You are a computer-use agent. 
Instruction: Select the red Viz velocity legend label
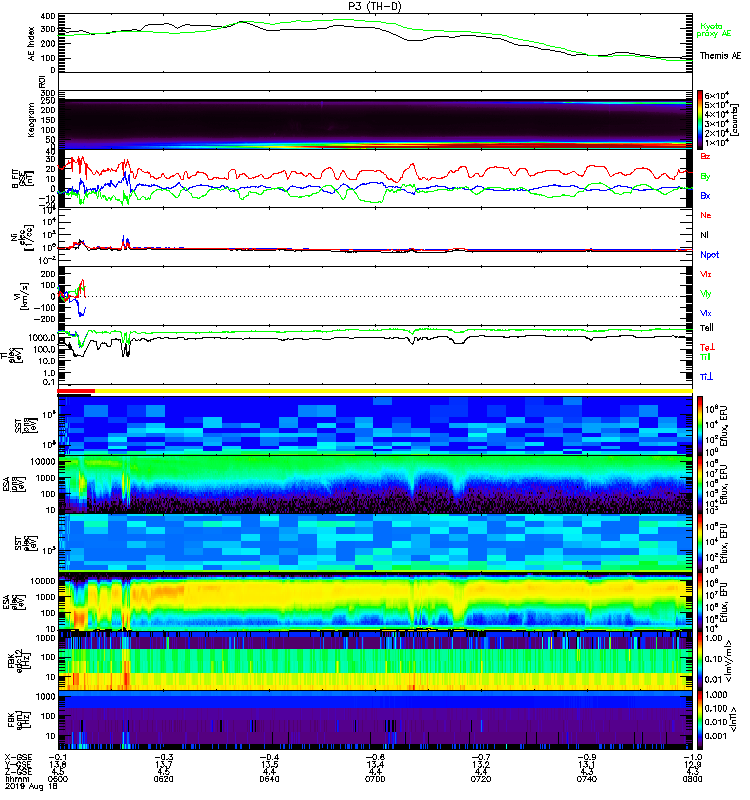[x=706, y=273]
